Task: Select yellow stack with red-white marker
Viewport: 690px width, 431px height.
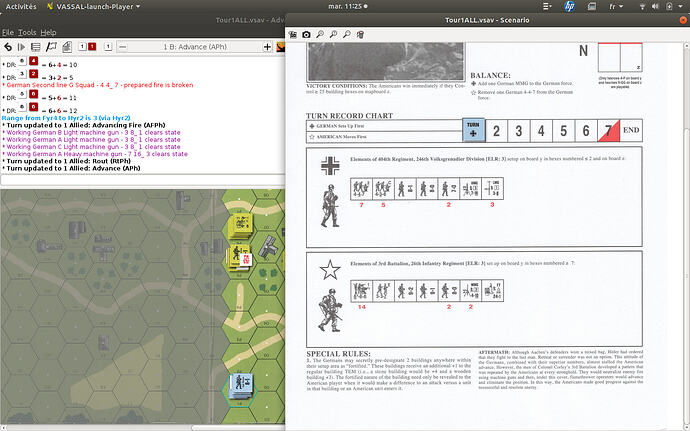Action: click(x=239, y=257)
